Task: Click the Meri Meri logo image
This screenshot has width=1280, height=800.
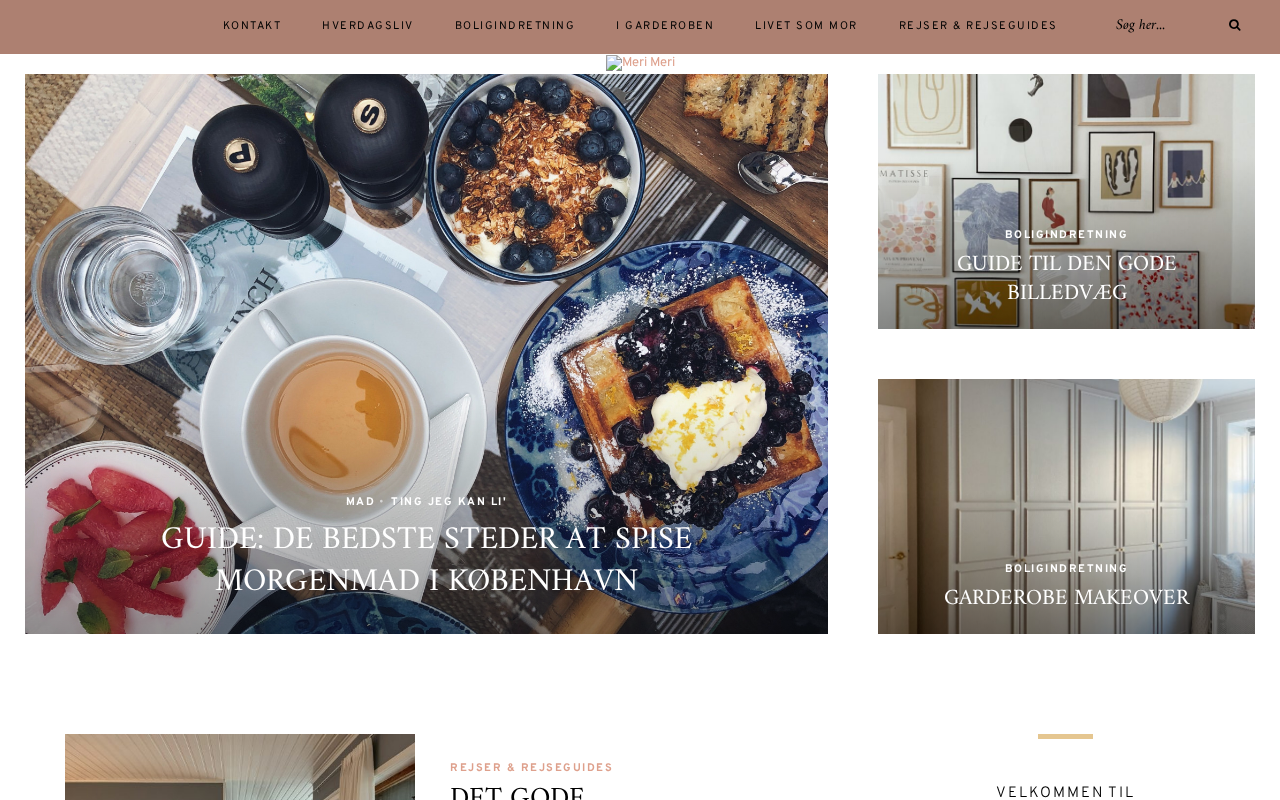Action: pos(640,63)
